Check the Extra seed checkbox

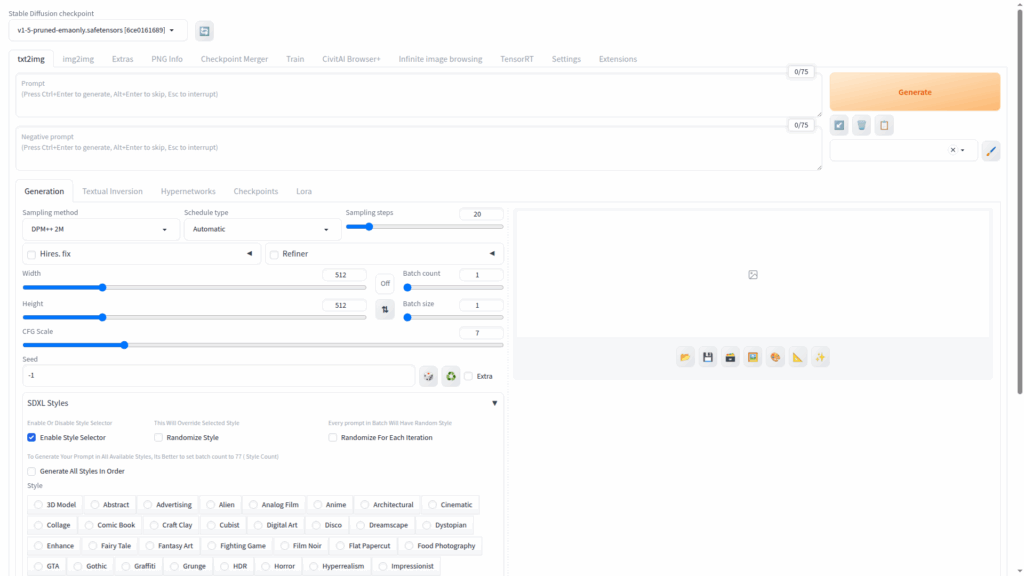coord(468,376)
